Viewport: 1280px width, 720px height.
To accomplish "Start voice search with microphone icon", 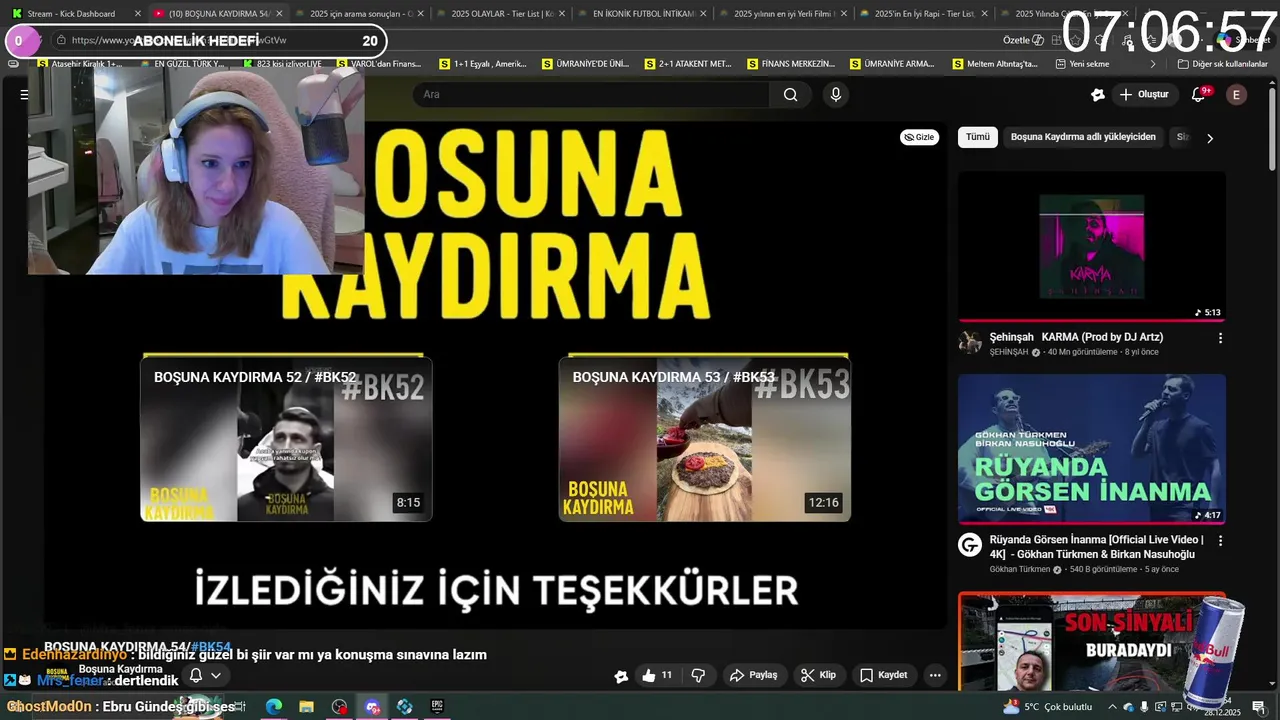I will tap(836, 95).
